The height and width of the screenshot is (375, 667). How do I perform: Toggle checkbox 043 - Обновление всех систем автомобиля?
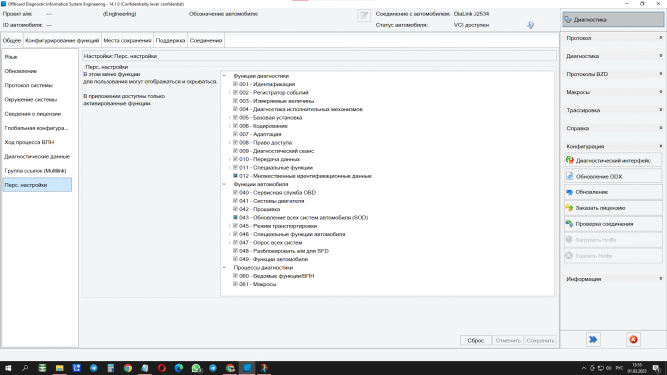[x=235, y=217]
